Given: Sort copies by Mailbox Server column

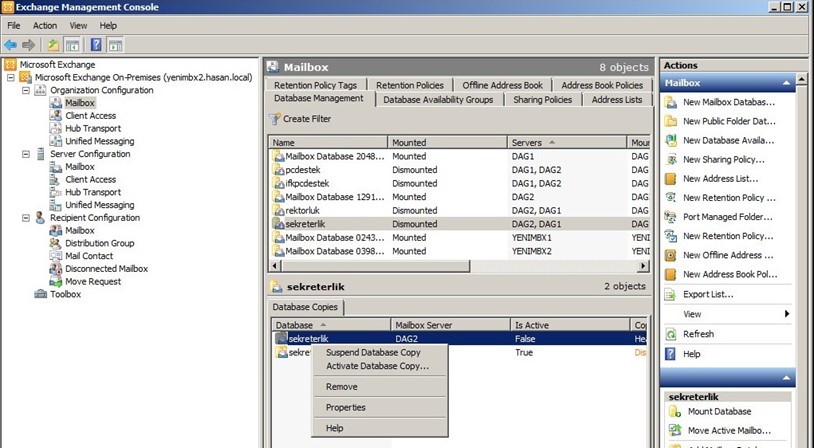Looking at the screenshot, I should [450, 325].
